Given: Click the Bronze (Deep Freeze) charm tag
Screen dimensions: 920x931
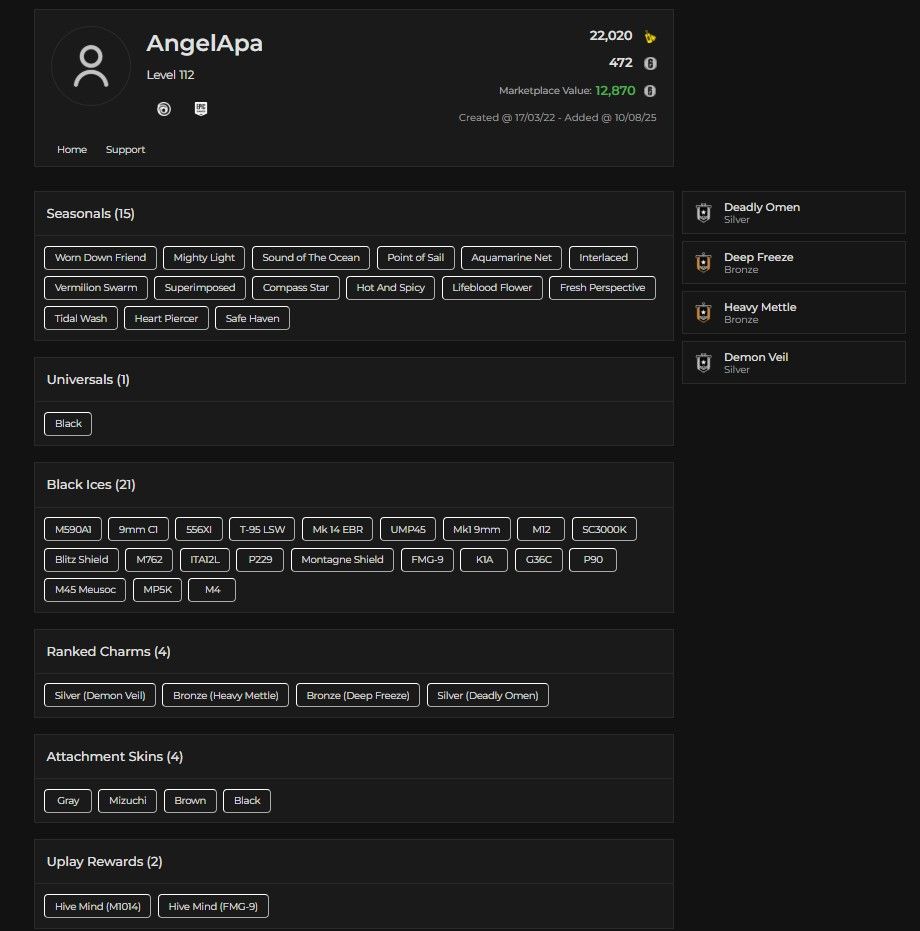Looking at the screenshot, I should [358, 695].
